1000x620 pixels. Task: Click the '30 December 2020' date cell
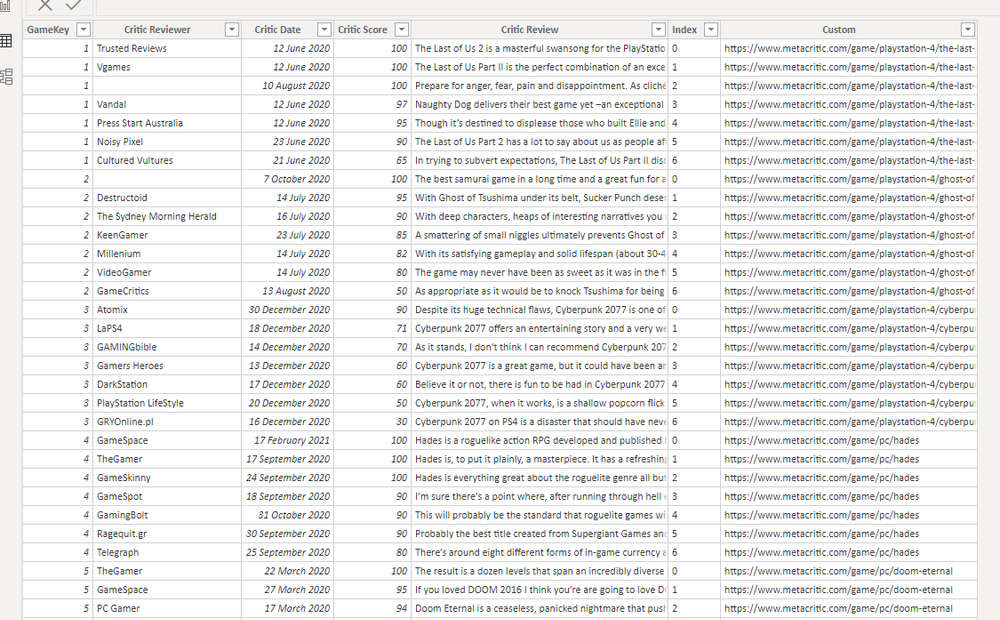288,310
